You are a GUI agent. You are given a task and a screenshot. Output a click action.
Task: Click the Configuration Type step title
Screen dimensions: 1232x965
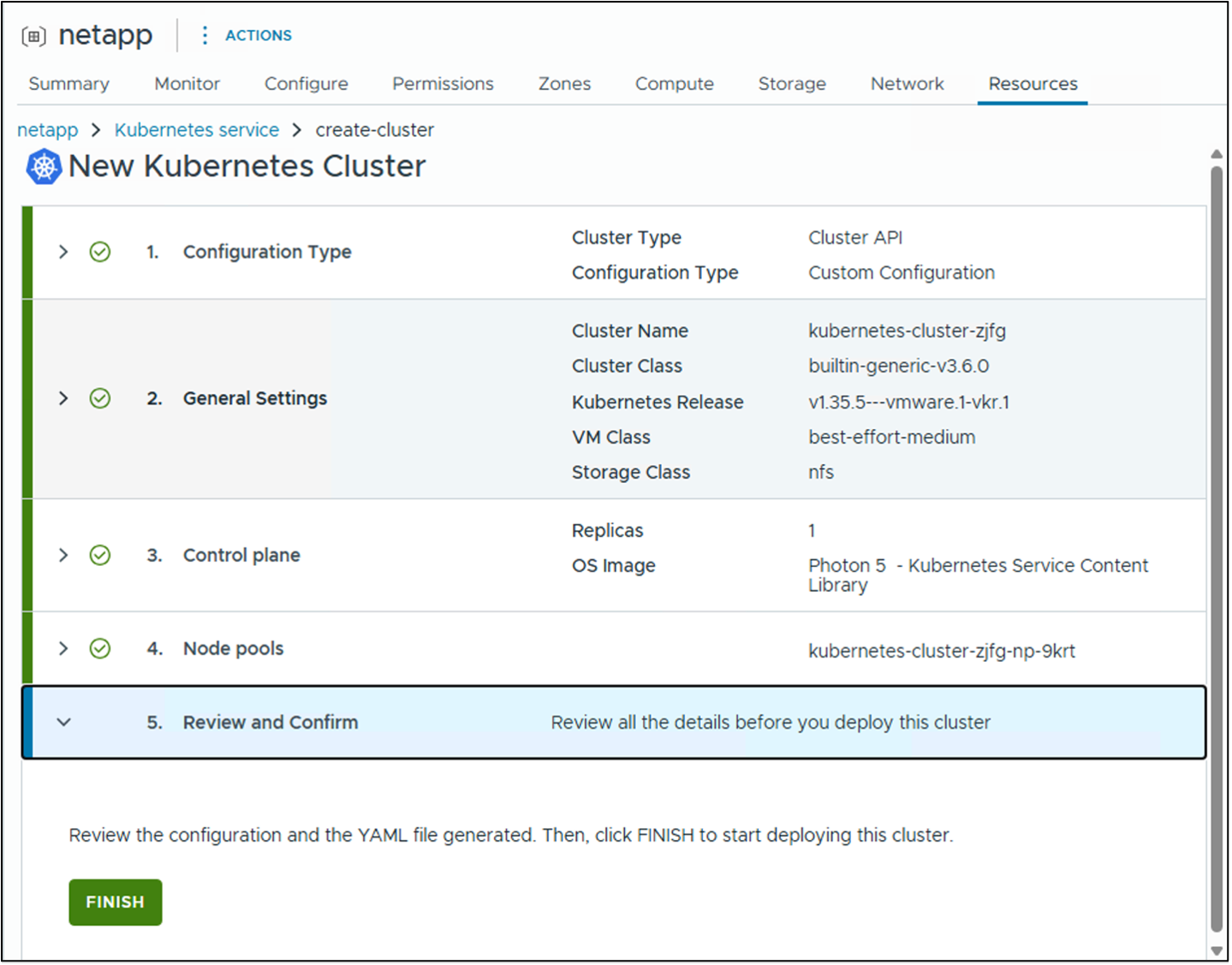click(x=267, y=252)
